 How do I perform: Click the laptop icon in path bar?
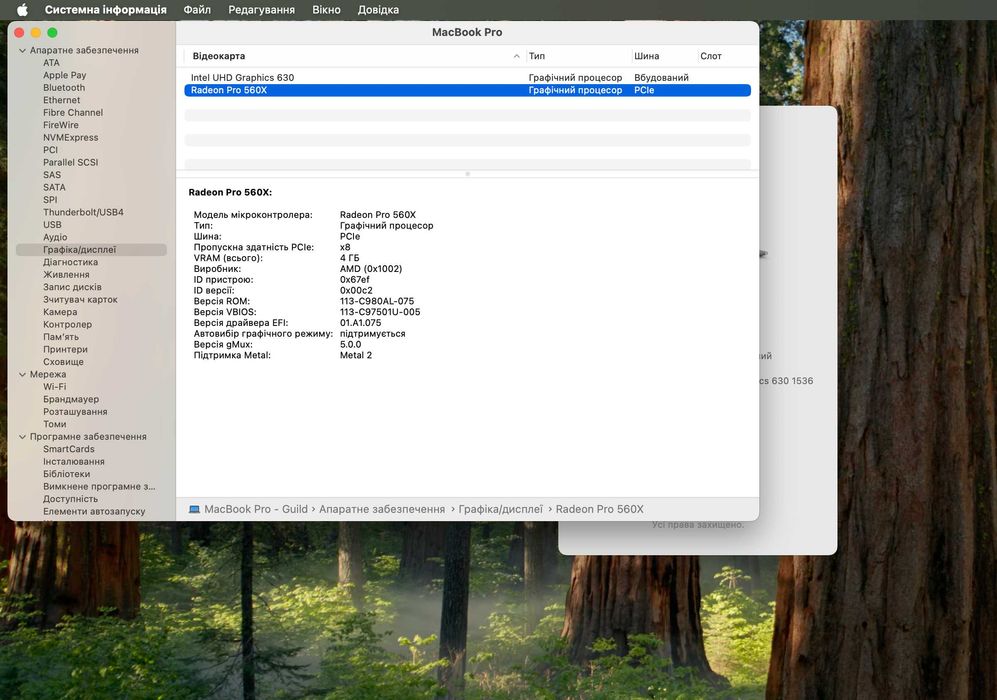click(195, 509)
